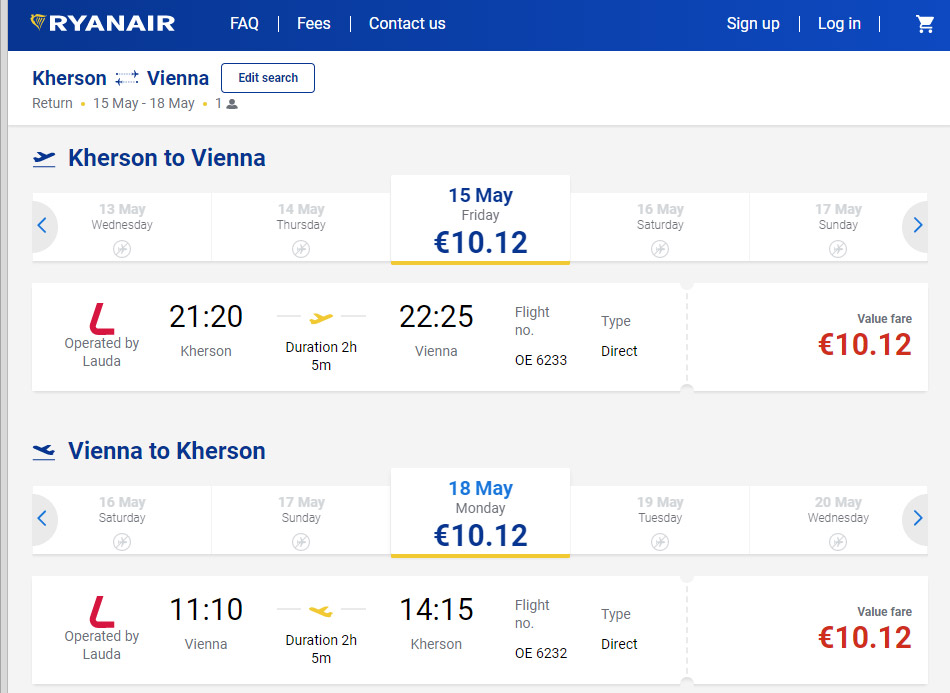Click the landing plane icon beside Vienna to Kherson
Screen dimensions: 950x693
point(44,452)
